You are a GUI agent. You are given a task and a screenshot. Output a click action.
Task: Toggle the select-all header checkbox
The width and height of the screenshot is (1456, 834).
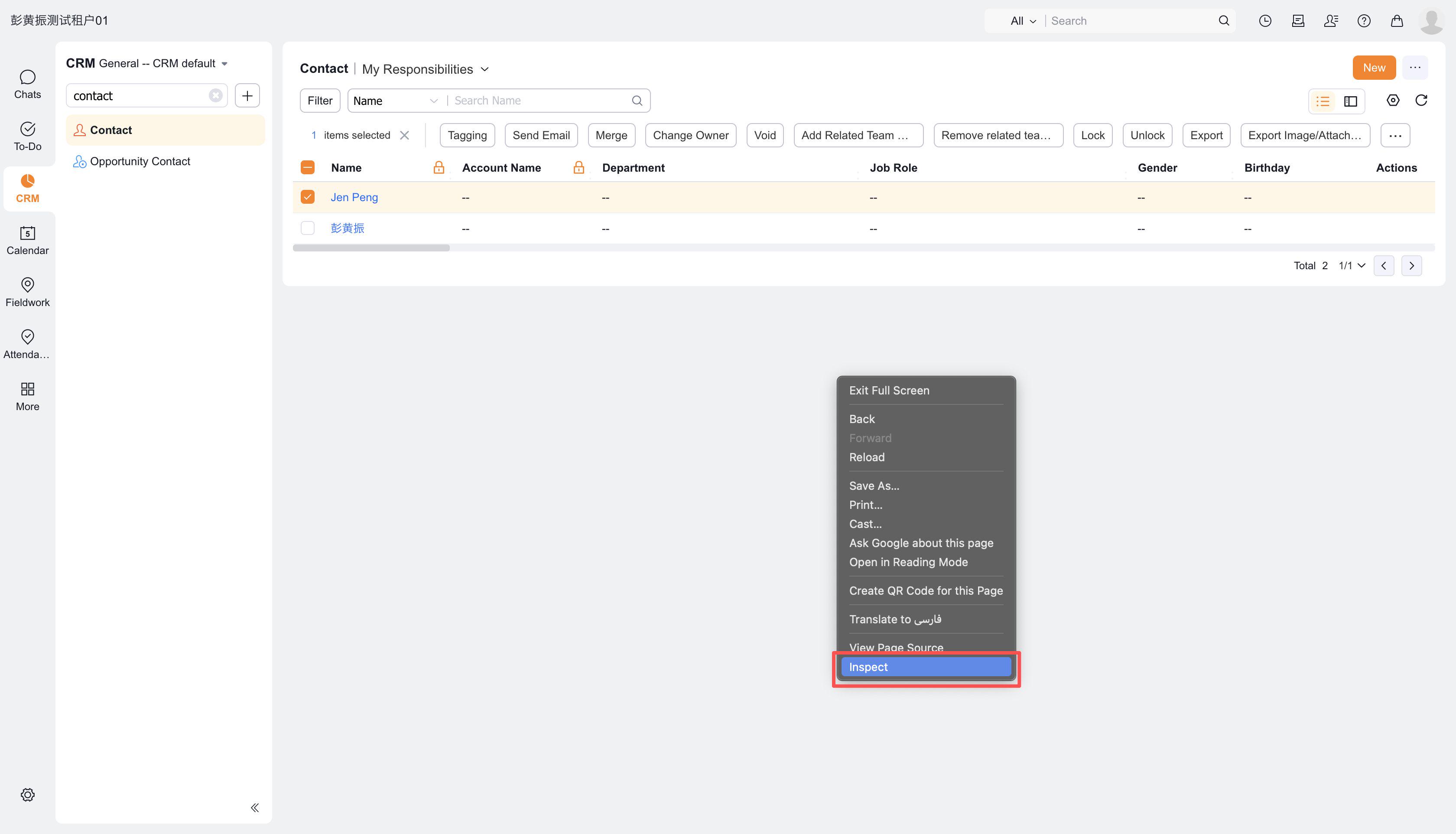[x=308, y=167]
